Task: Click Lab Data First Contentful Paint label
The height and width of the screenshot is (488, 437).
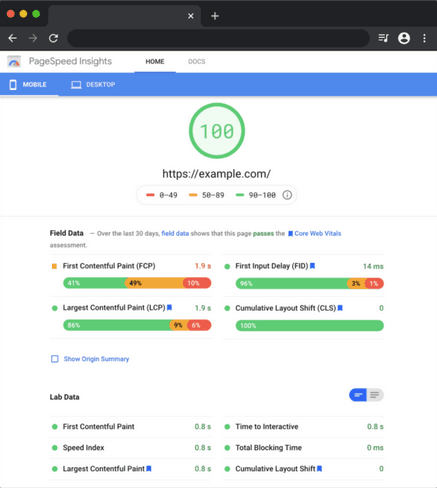Action: pyautogui.click(x=99, y=427)
